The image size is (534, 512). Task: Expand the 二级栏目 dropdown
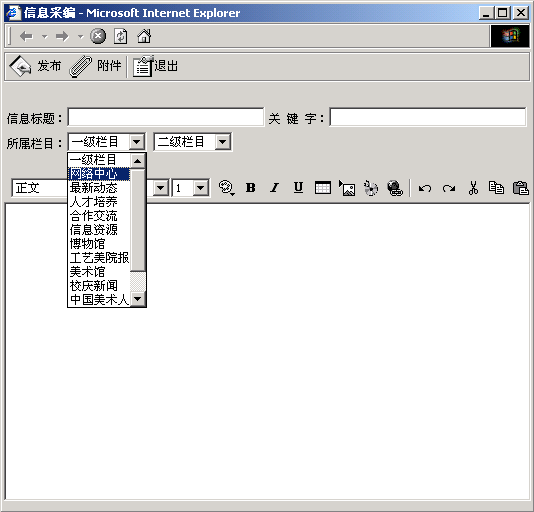tap(223, 142)
